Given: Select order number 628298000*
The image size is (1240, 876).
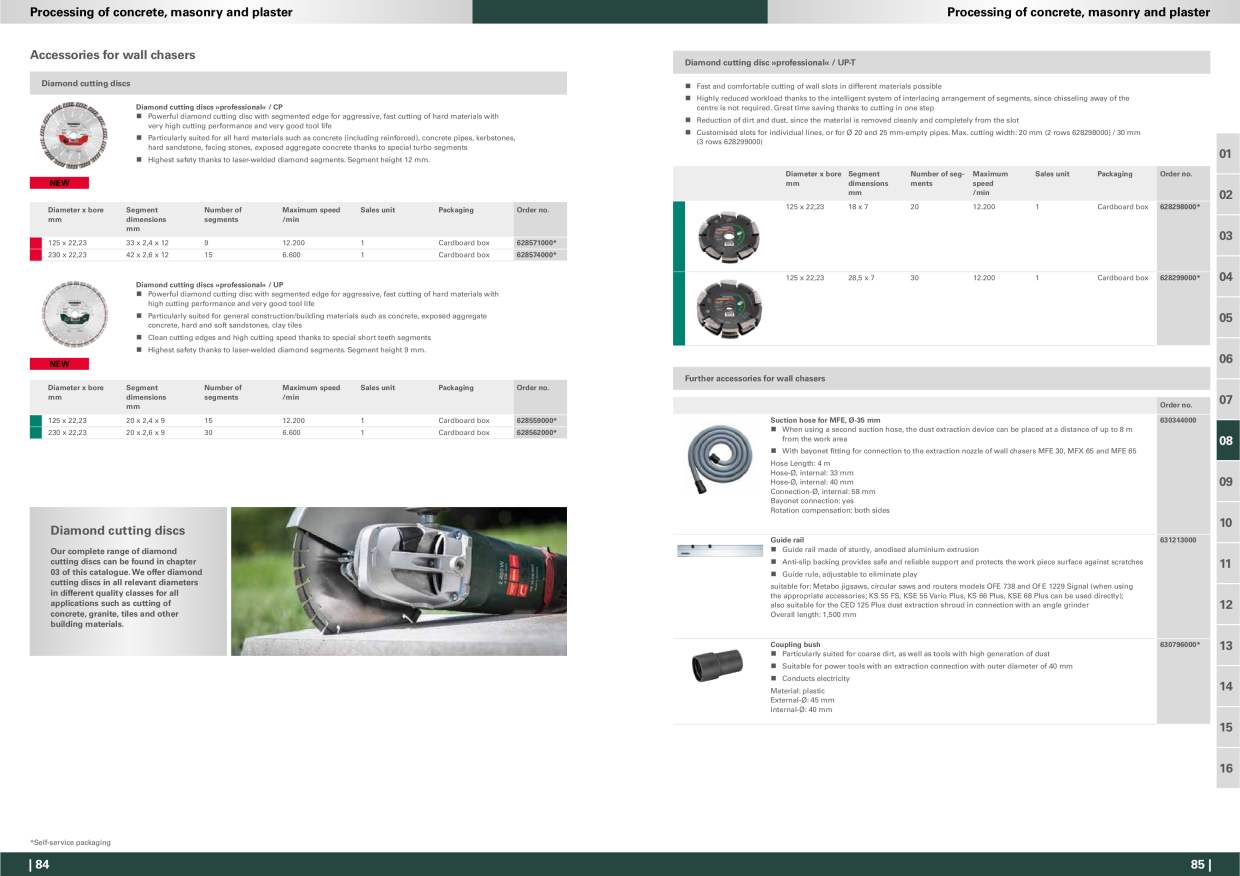Looking at the screenshot, I should click(1180, 207).
